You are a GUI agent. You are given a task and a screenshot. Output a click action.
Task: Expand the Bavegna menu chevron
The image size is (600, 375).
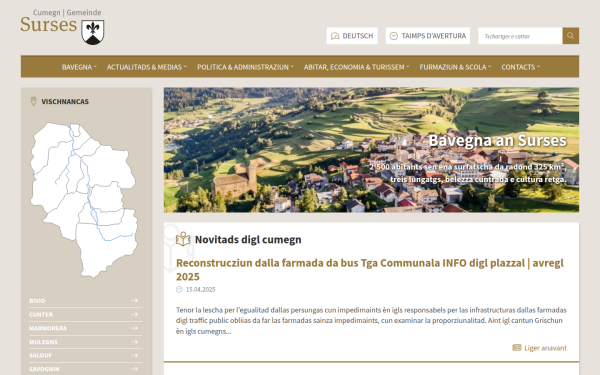pyautogui.click(x=95, y=67)
